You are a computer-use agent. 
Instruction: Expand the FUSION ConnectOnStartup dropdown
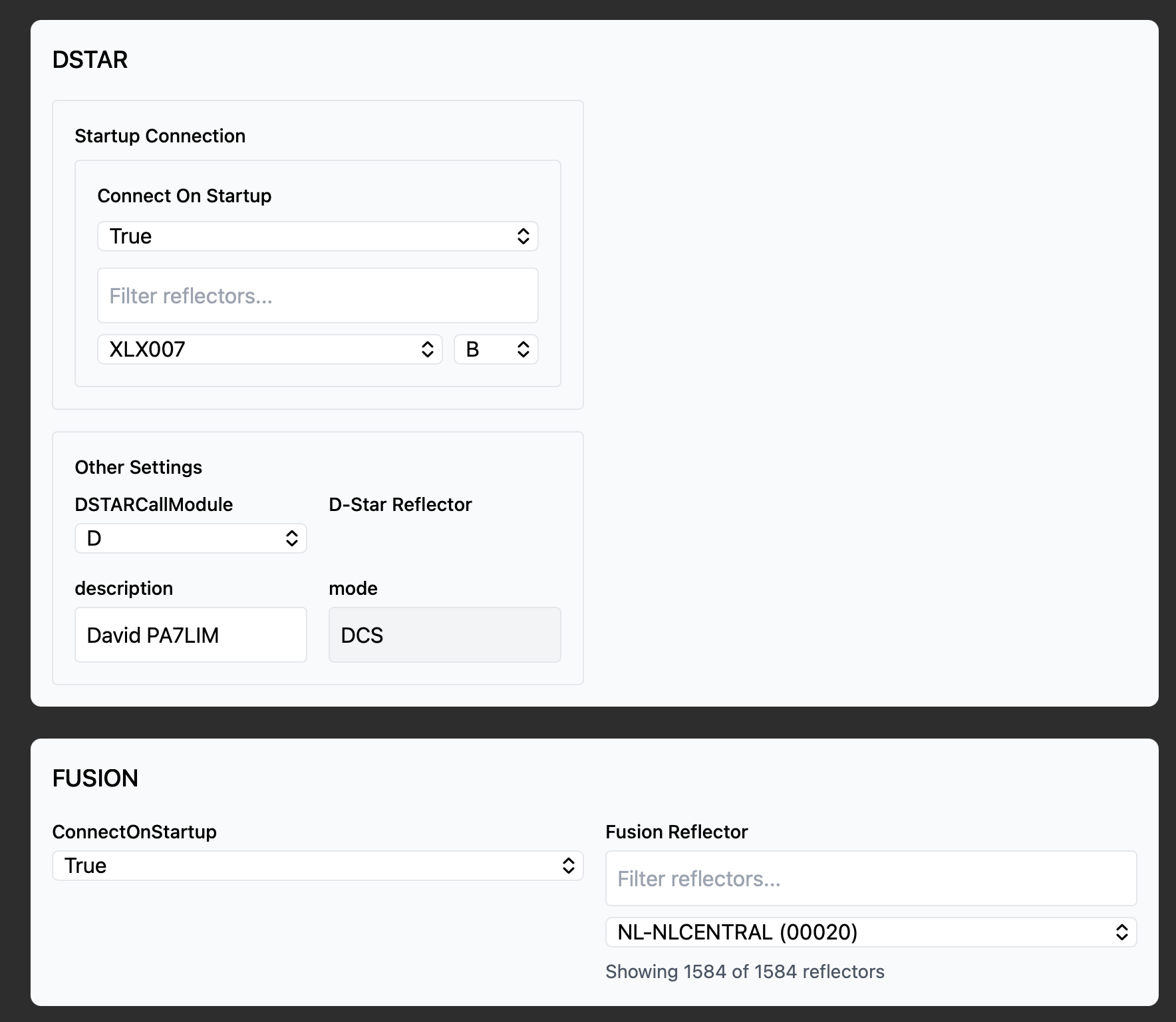coord(317,866)
